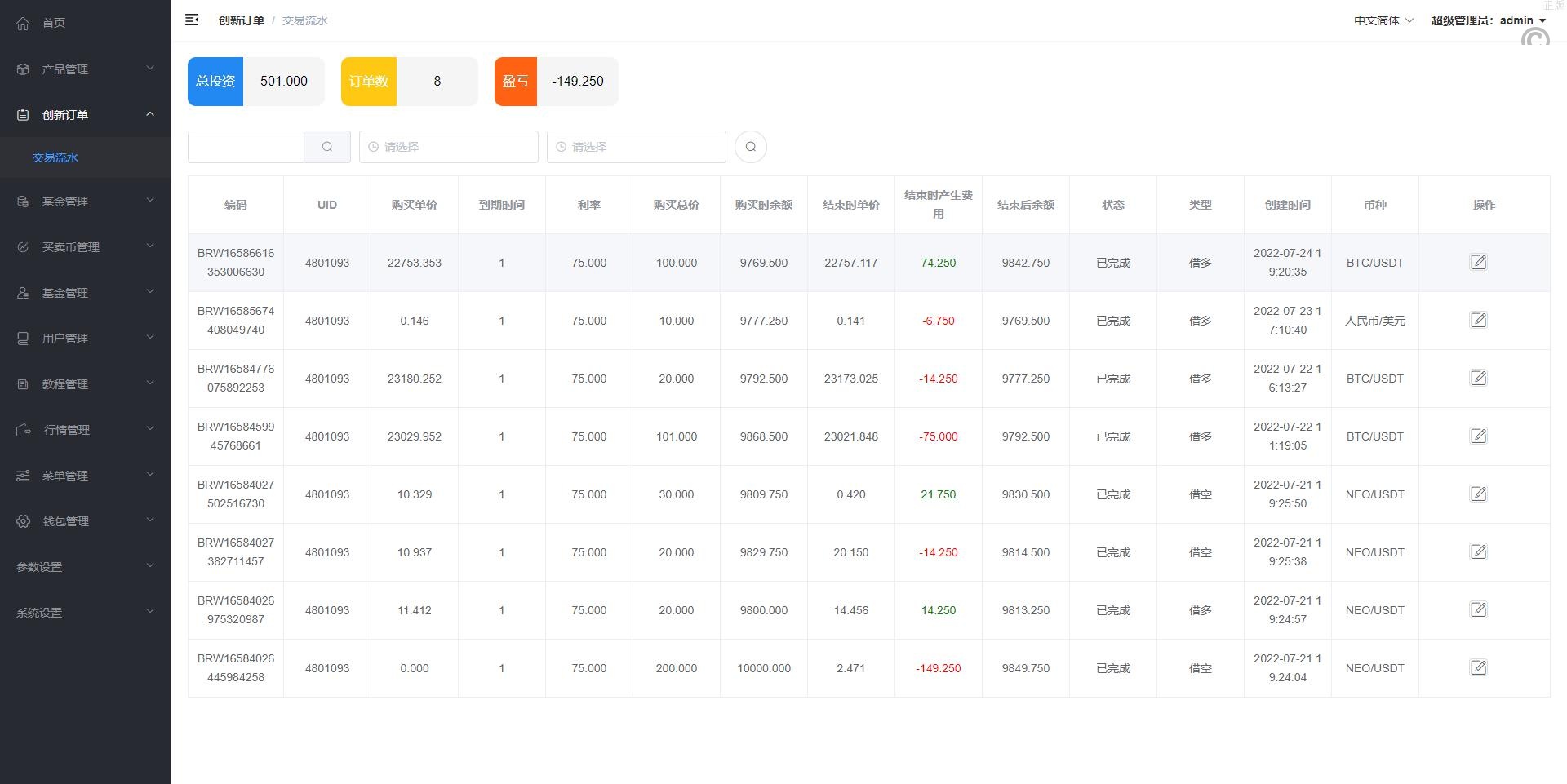Select 交易流水 in the sidebar
This screenshot has width=1567, height=784.
(55, 157)
